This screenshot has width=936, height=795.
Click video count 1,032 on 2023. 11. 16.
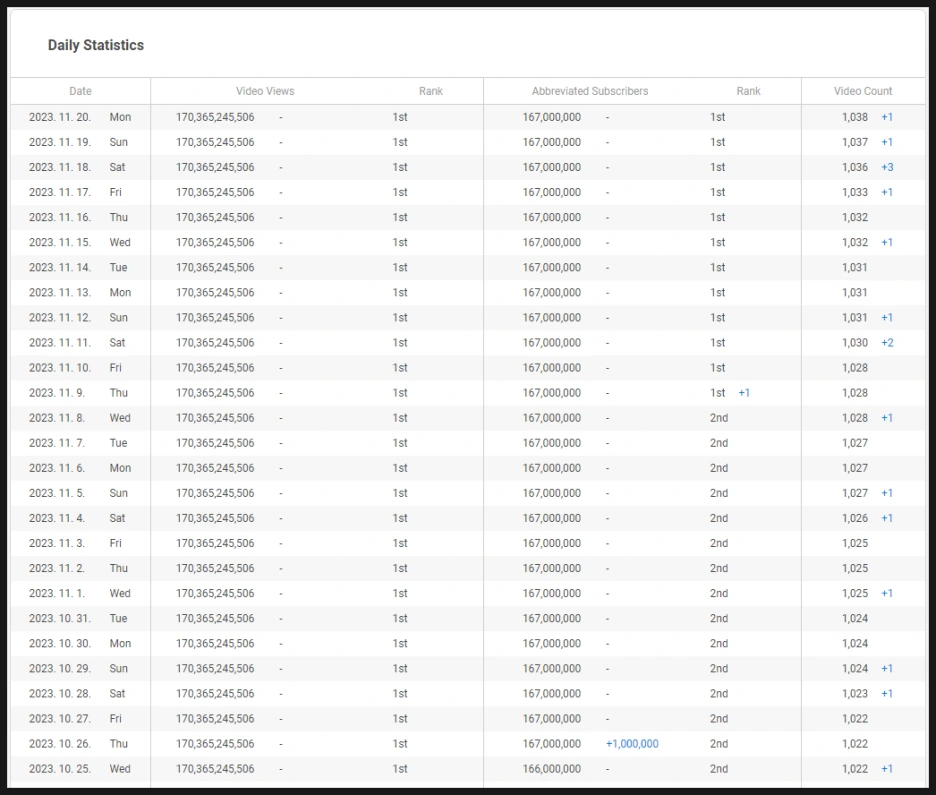pos(855,217)
